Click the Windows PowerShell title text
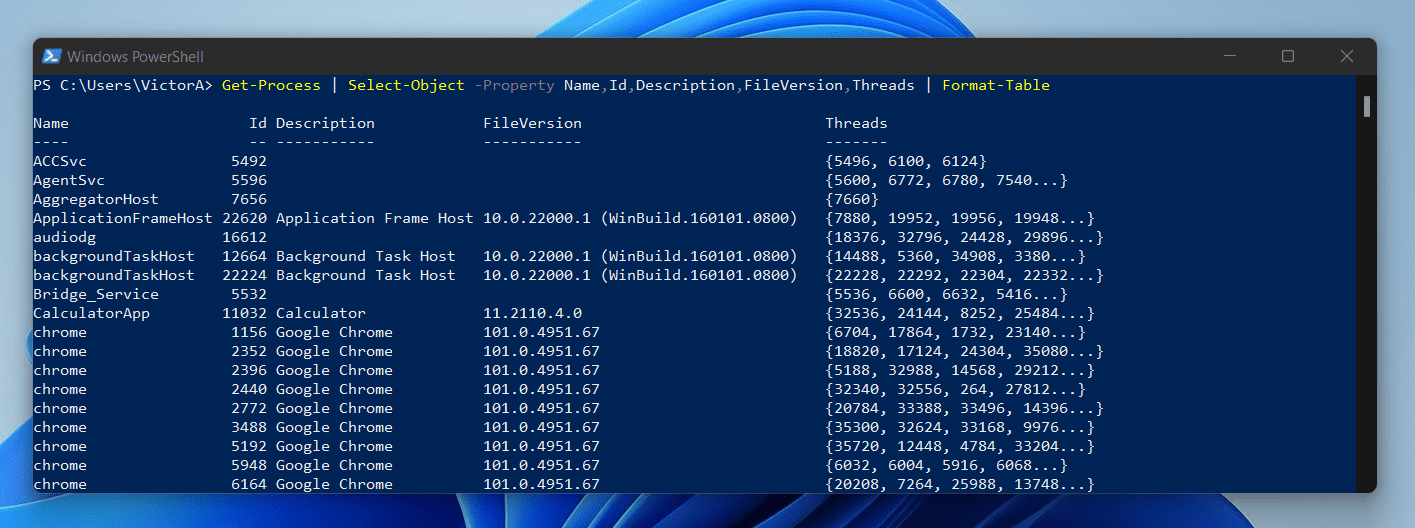 (136, 57)
